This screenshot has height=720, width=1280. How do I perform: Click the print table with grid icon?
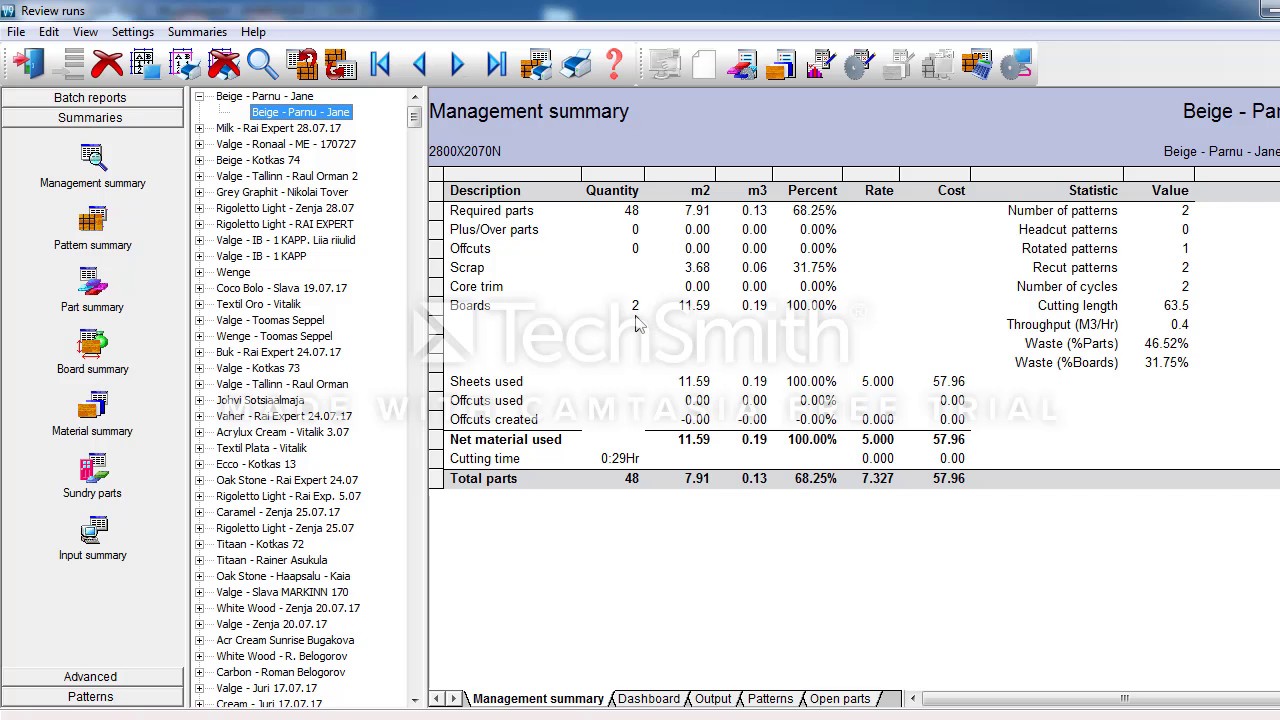point(185,65)
